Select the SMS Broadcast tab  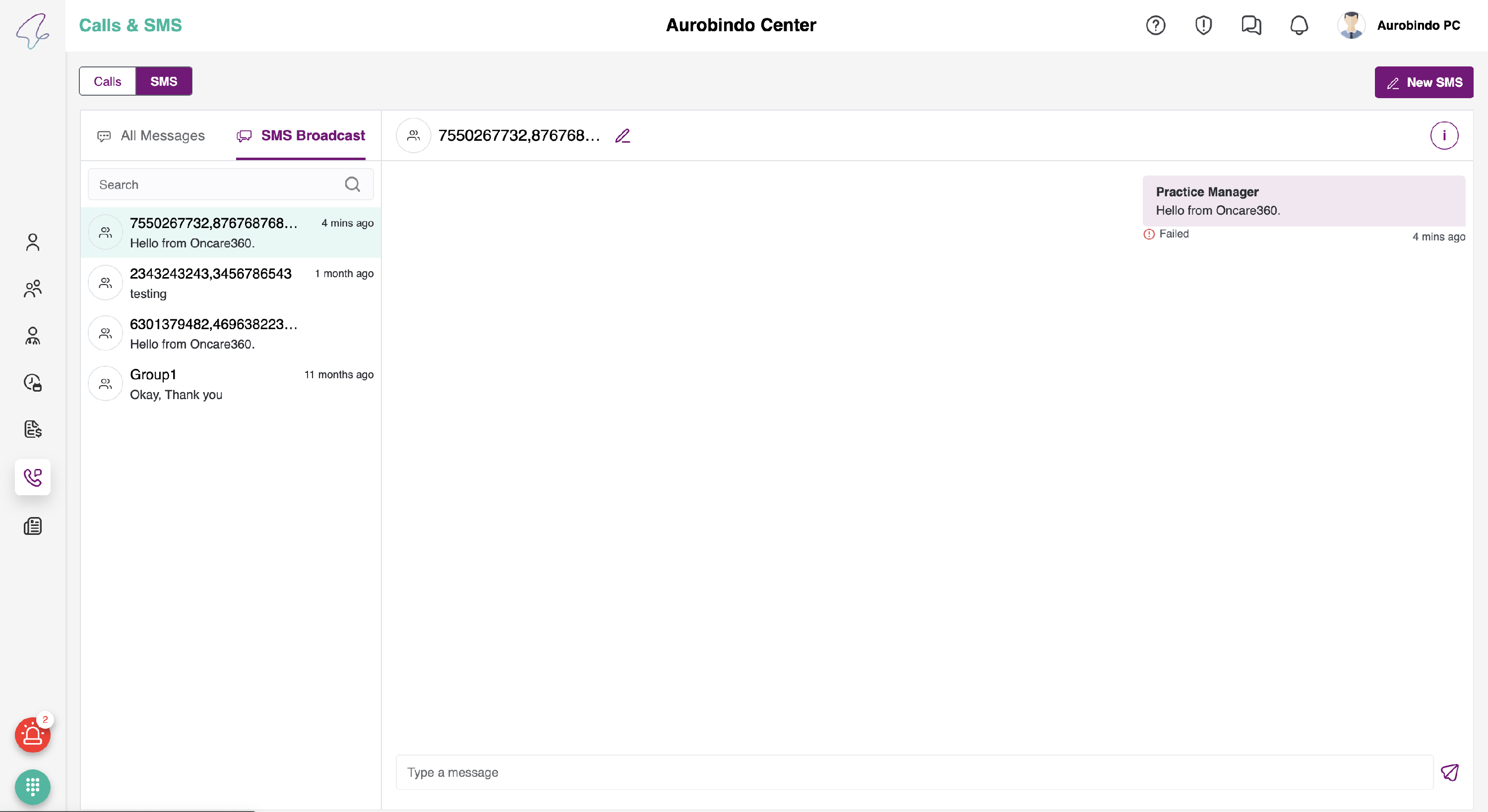[301, 136]
